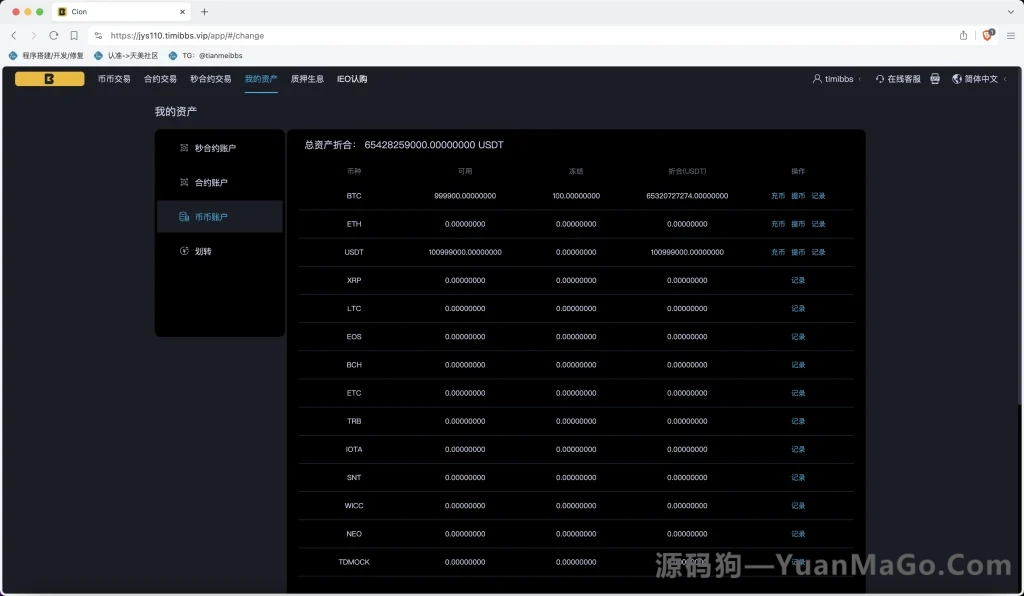1024x596 pixels.
Task: Click the exchange logo in the navbar
Action: (49, 78)
